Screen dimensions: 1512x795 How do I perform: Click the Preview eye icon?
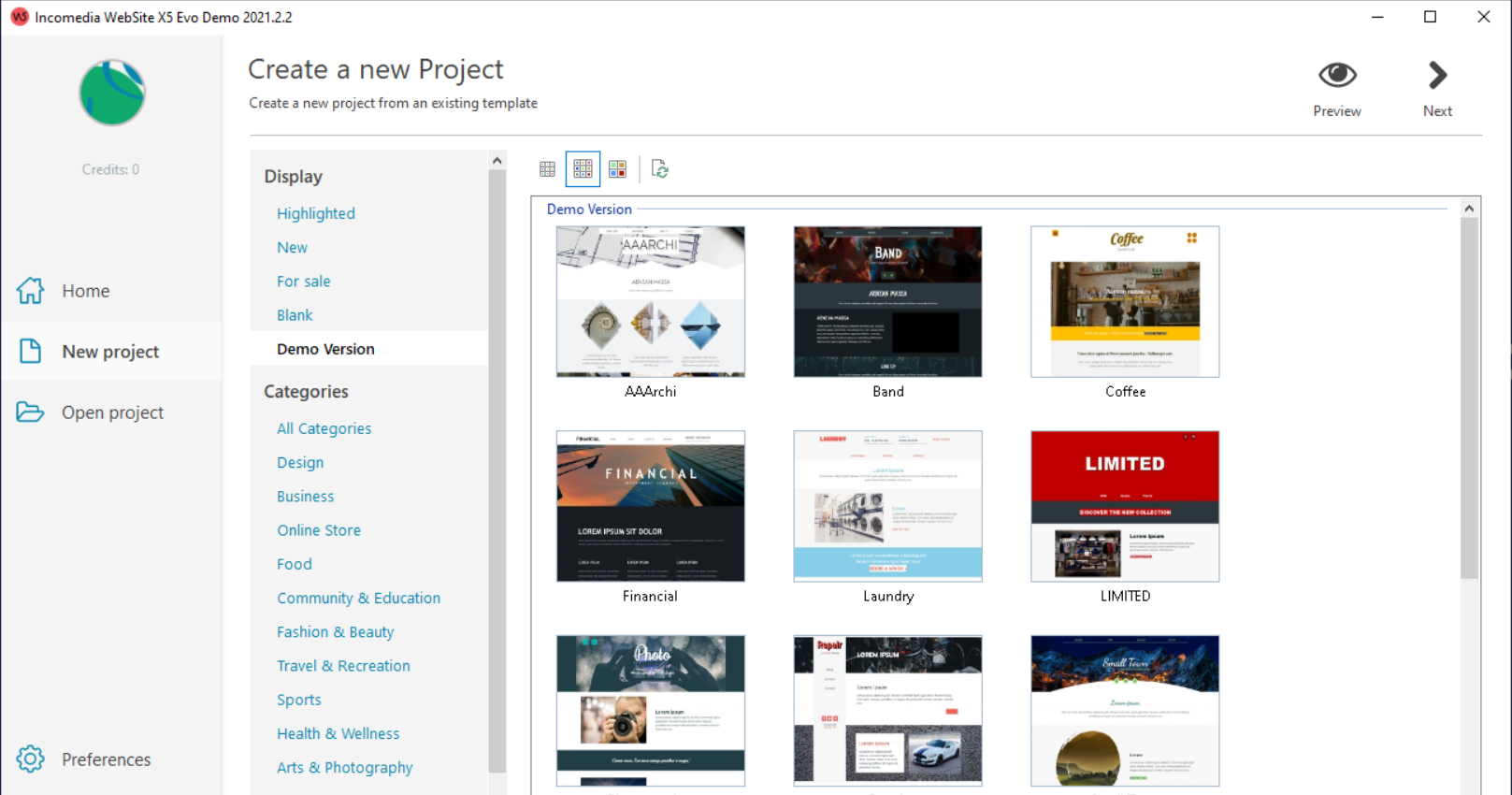click(1337, 75)
